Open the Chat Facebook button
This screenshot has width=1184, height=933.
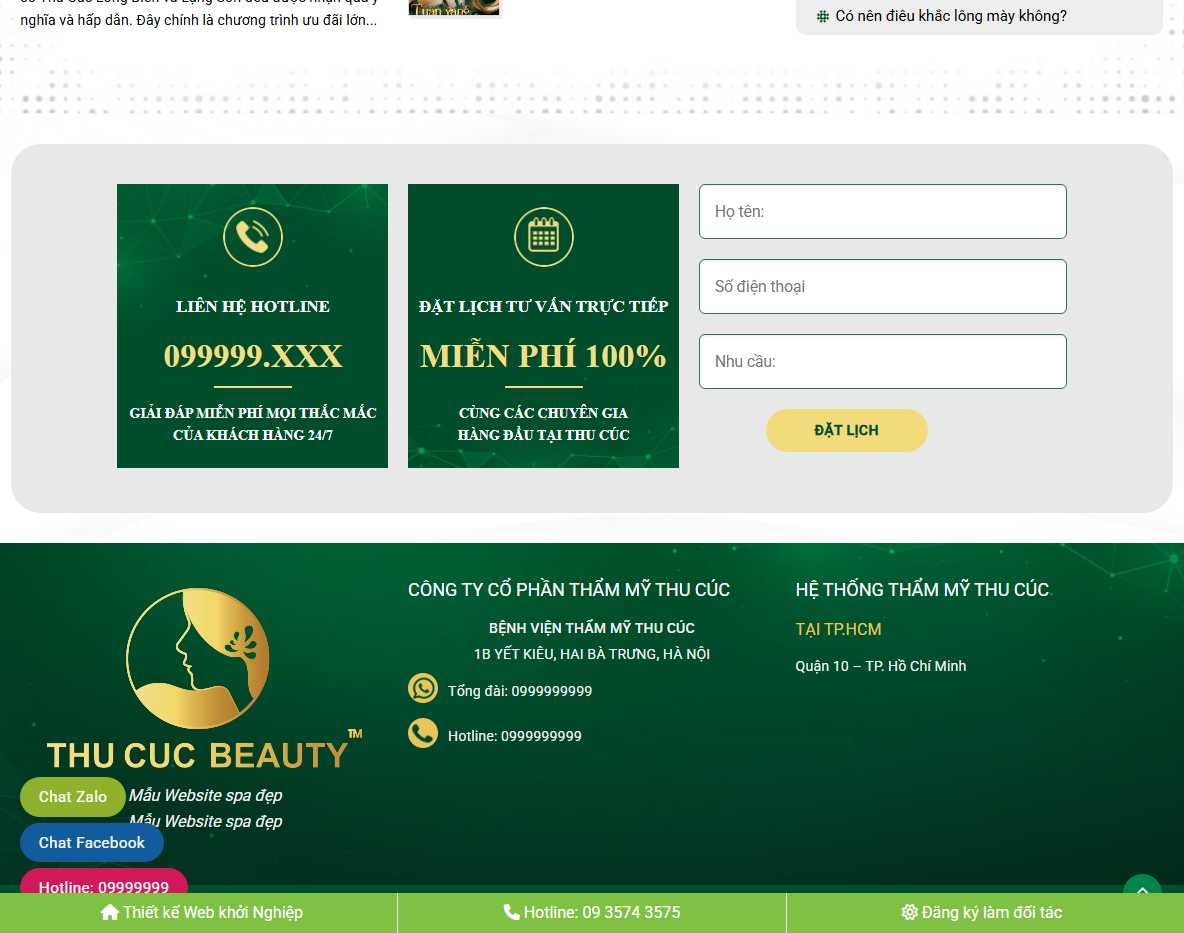[x=91, y=842]
